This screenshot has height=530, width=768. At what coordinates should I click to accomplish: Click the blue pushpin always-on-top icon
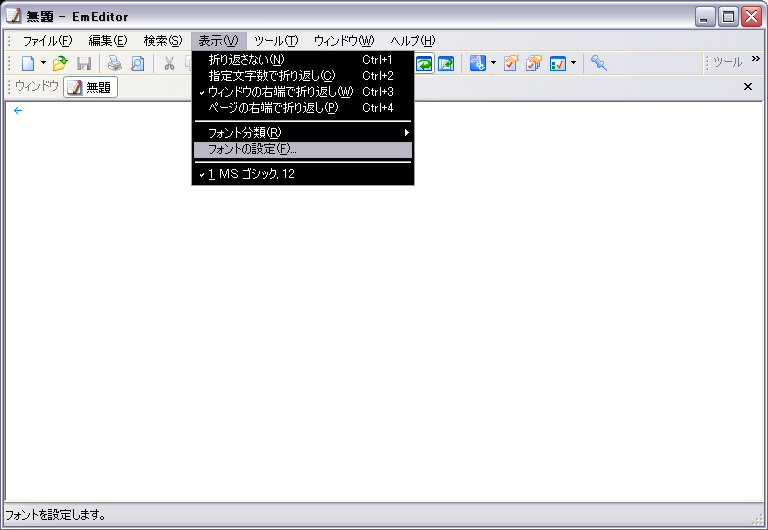(x=599, y=63)
